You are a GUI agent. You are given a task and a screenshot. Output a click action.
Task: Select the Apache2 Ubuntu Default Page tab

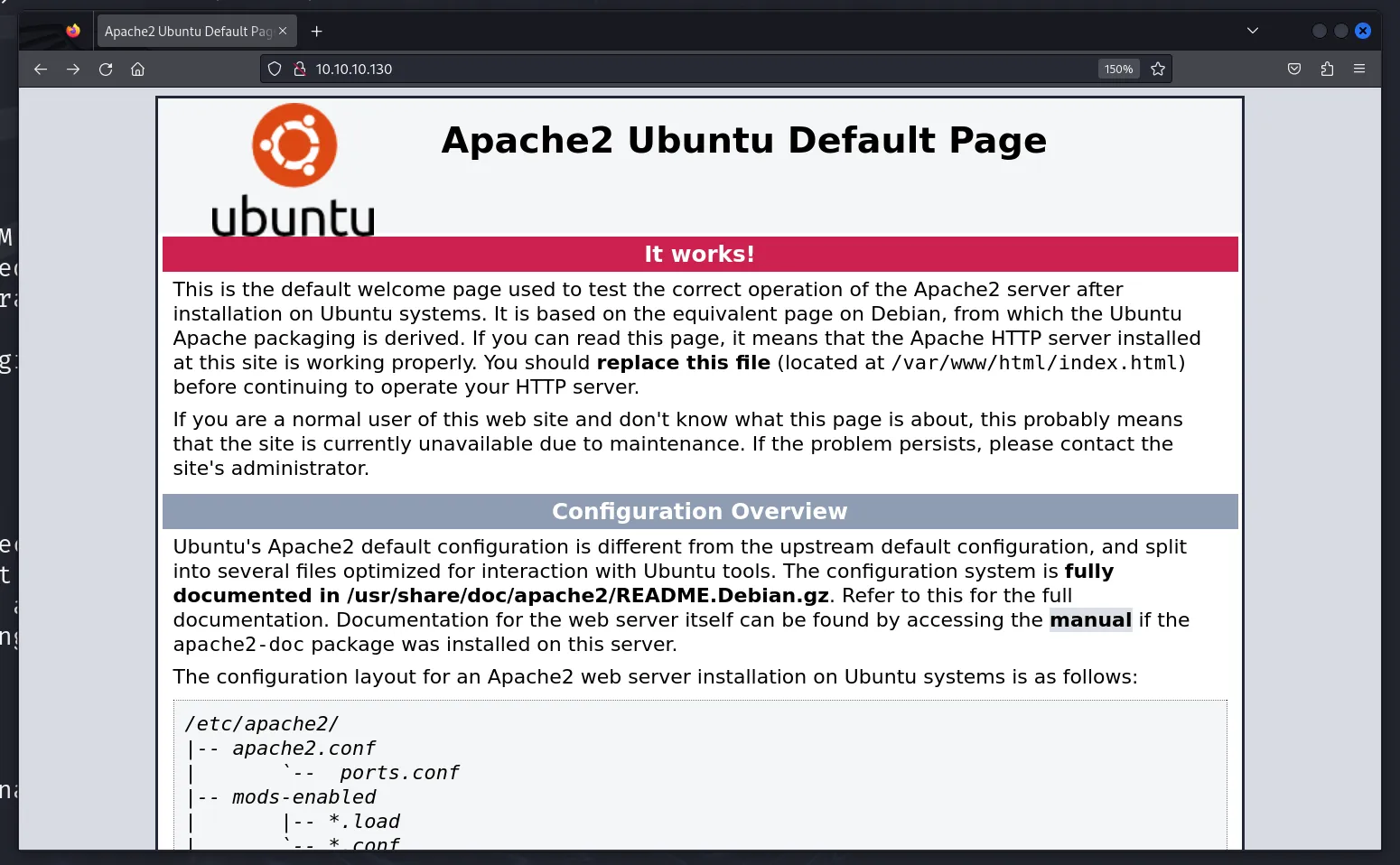pos(187,32)
